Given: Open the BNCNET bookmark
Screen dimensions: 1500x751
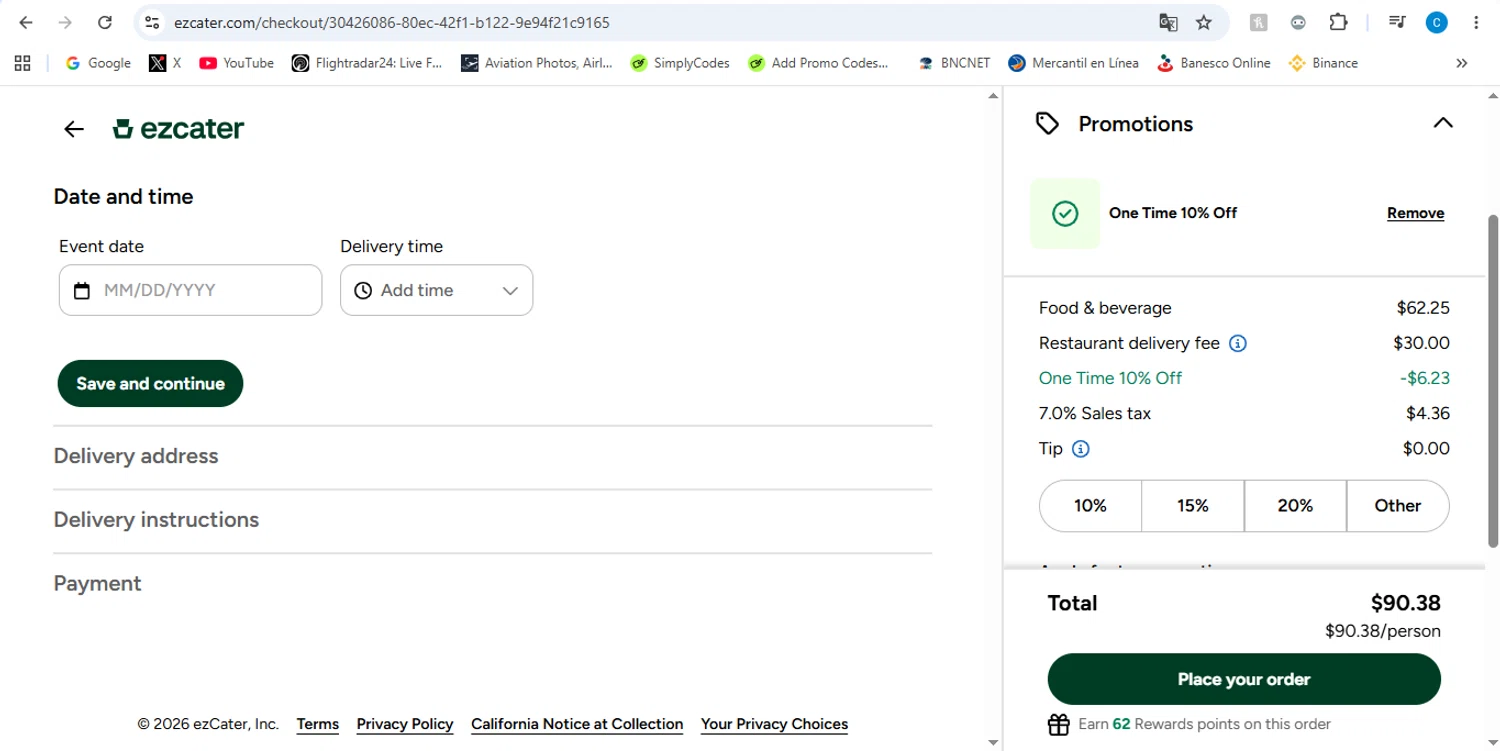Looking at the screenshot, I should (x=954, y=63).
